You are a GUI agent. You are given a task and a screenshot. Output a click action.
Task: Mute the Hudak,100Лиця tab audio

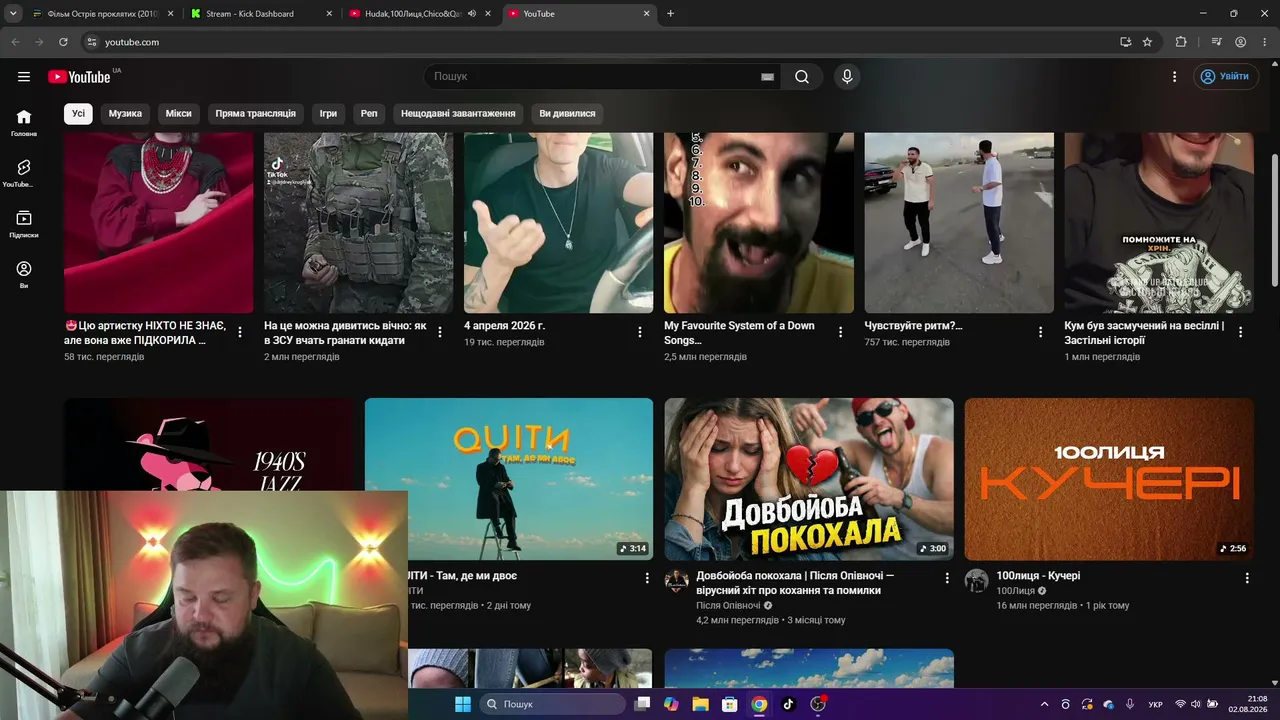tap(472, 14)
